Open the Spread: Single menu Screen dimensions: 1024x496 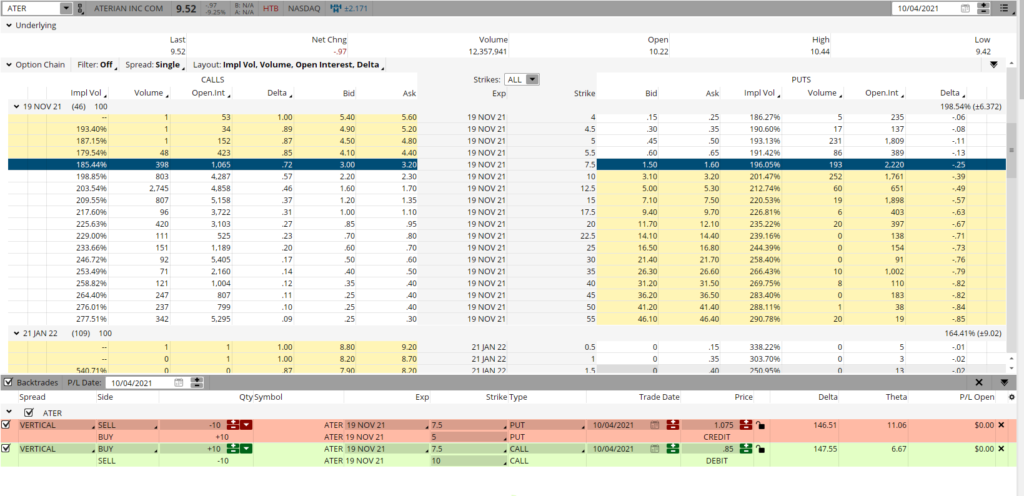coord(154,64)
